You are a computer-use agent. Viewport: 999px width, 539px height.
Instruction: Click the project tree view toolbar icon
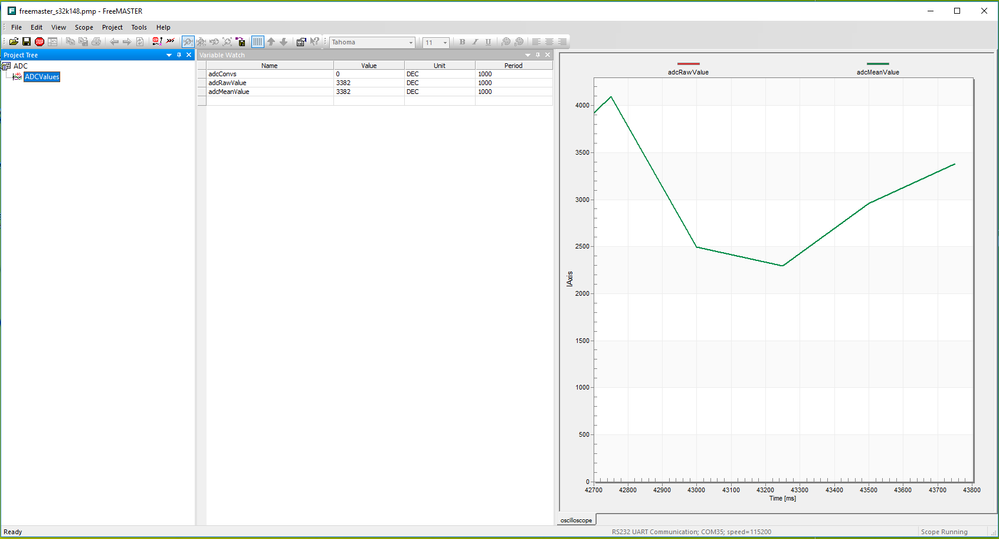click(53, 42)
